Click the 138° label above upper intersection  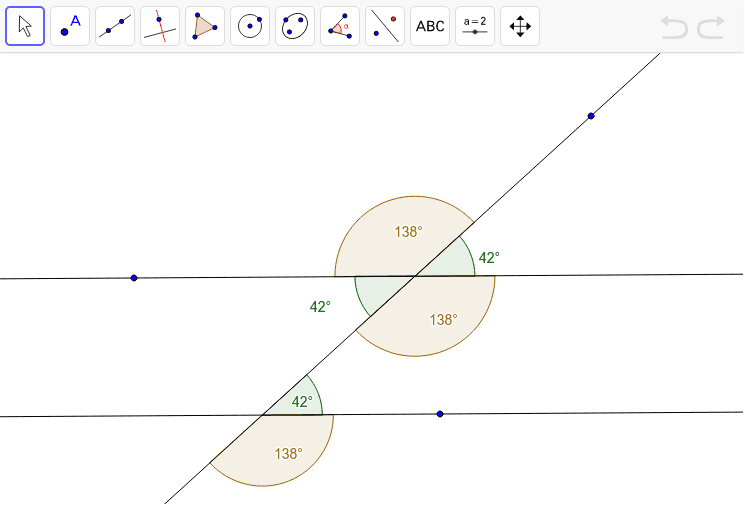coord(409,232)
